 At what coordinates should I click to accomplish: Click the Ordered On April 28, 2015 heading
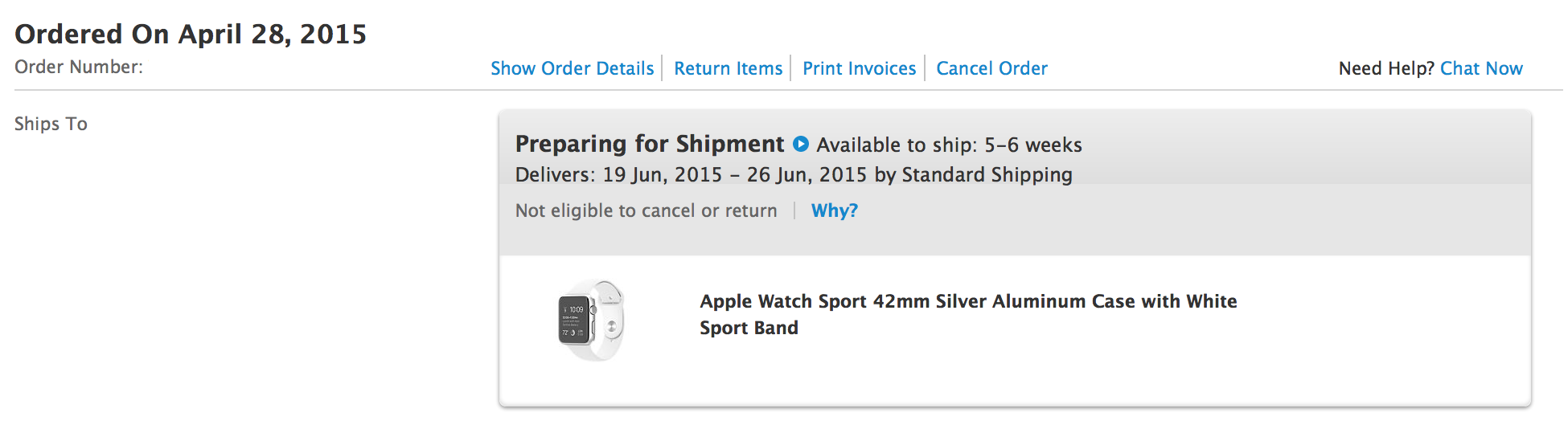(x=191, y=34)
